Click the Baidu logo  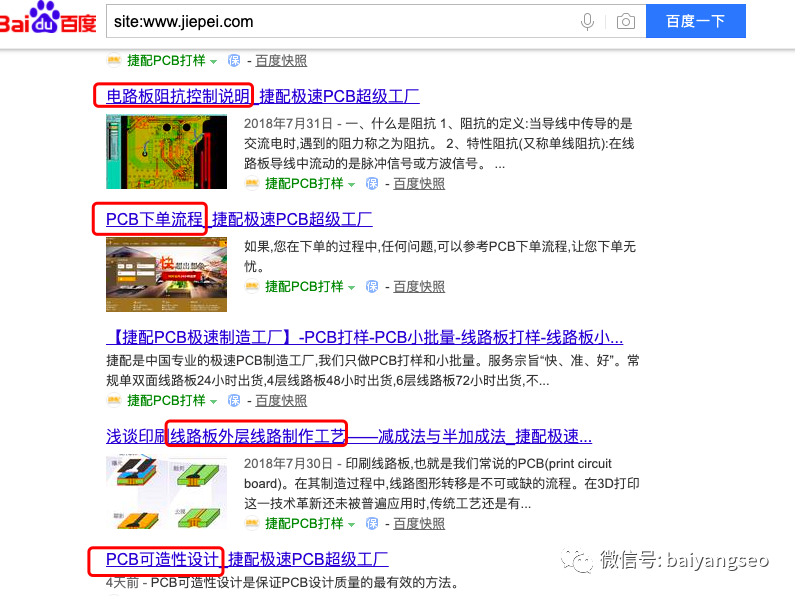[48, 18]
